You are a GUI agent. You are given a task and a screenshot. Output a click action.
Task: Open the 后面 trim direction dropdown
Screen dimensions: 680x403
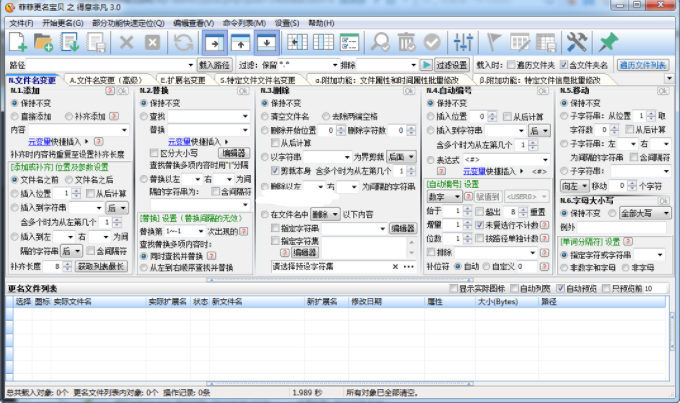pos(401,157)
